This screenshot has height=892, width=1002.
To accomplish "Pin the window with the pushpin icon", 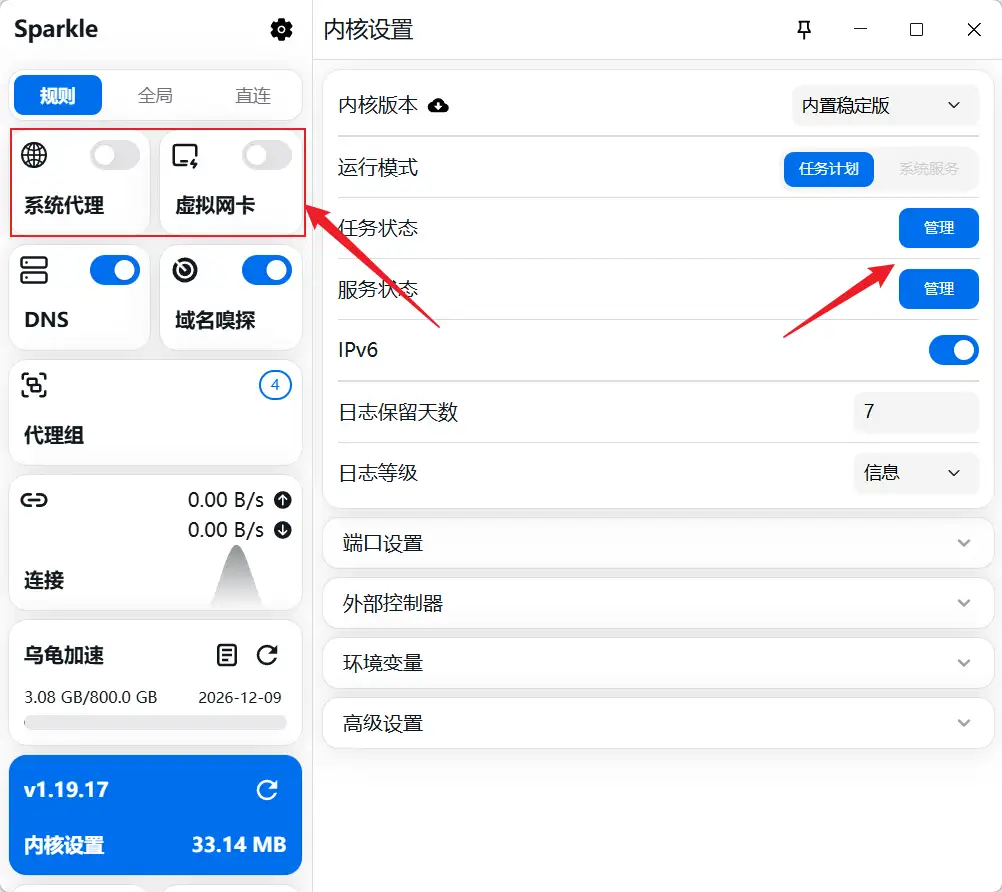I will (804, 30).
